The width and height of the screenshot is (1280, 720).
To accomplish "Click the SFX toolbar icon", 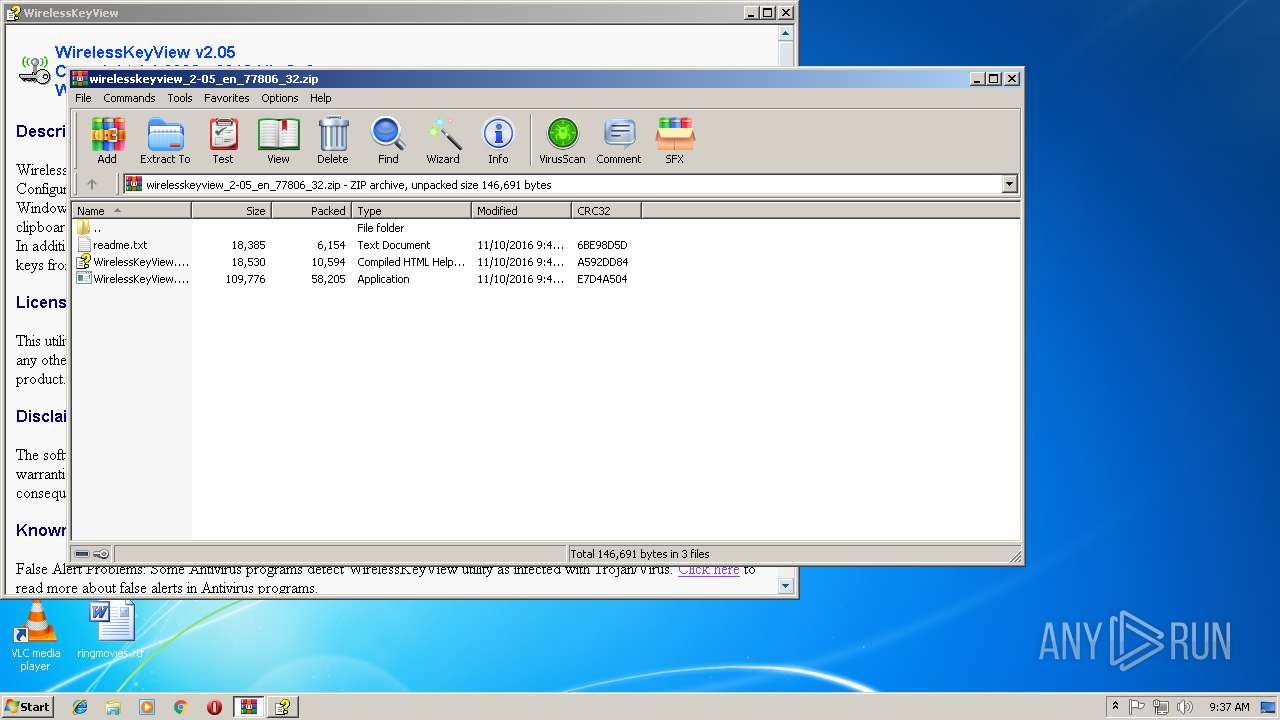I will pyautogui.click(x=675, y=140).
